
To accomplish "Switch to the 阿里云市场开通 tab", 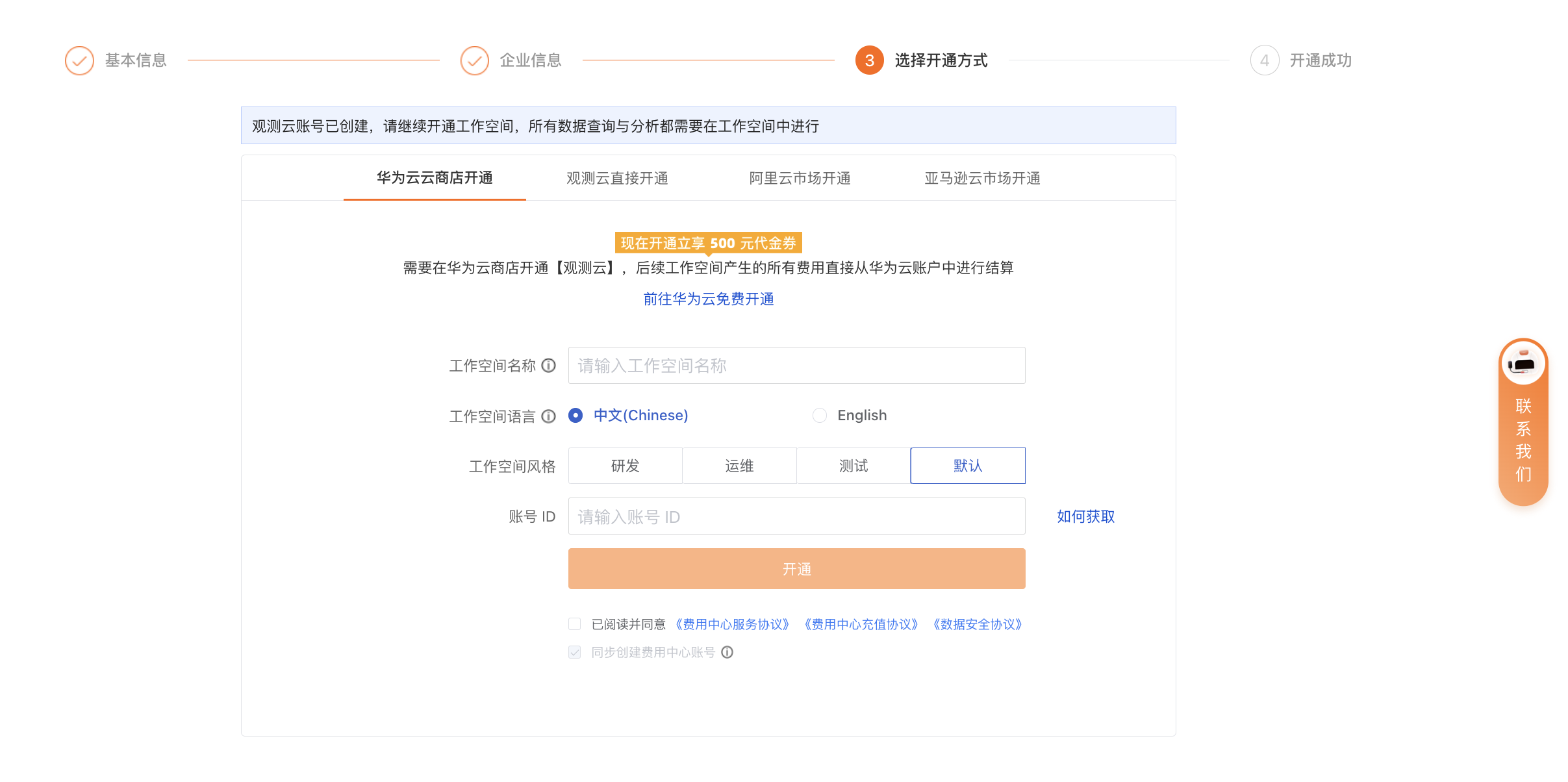I will click(x=800, y=178).
